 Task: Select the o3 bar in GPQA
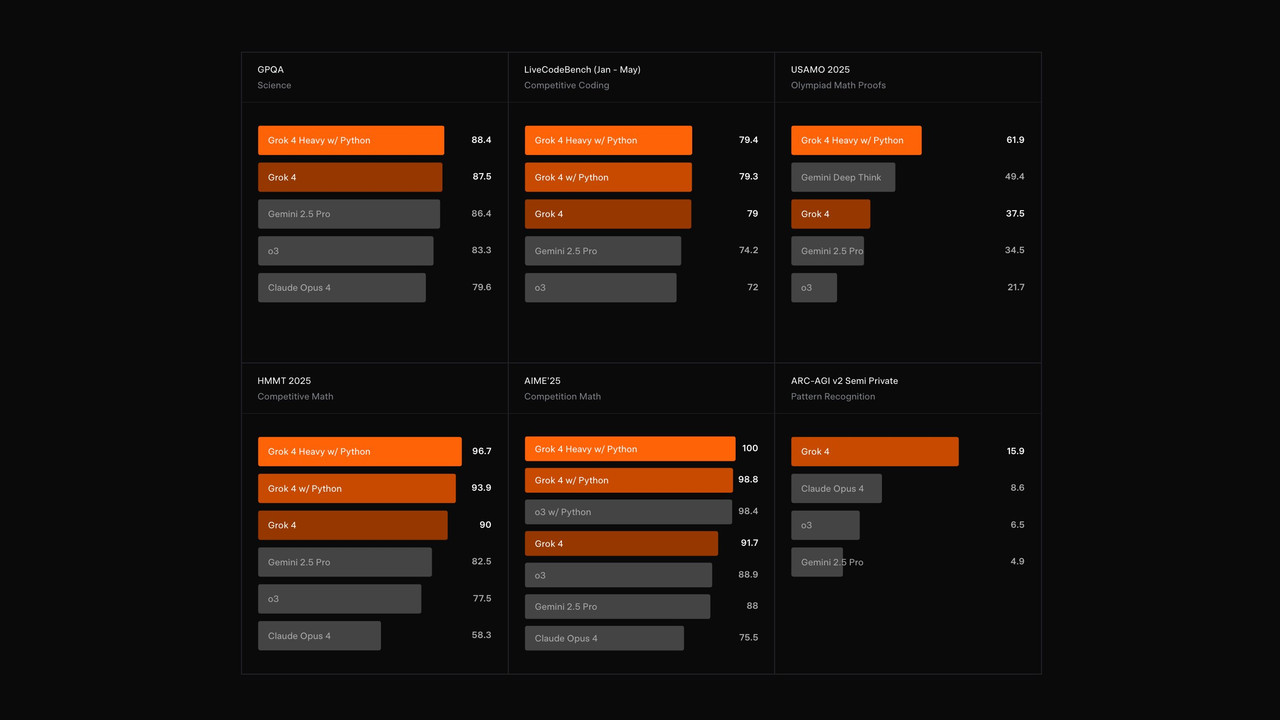pos(346,251)
